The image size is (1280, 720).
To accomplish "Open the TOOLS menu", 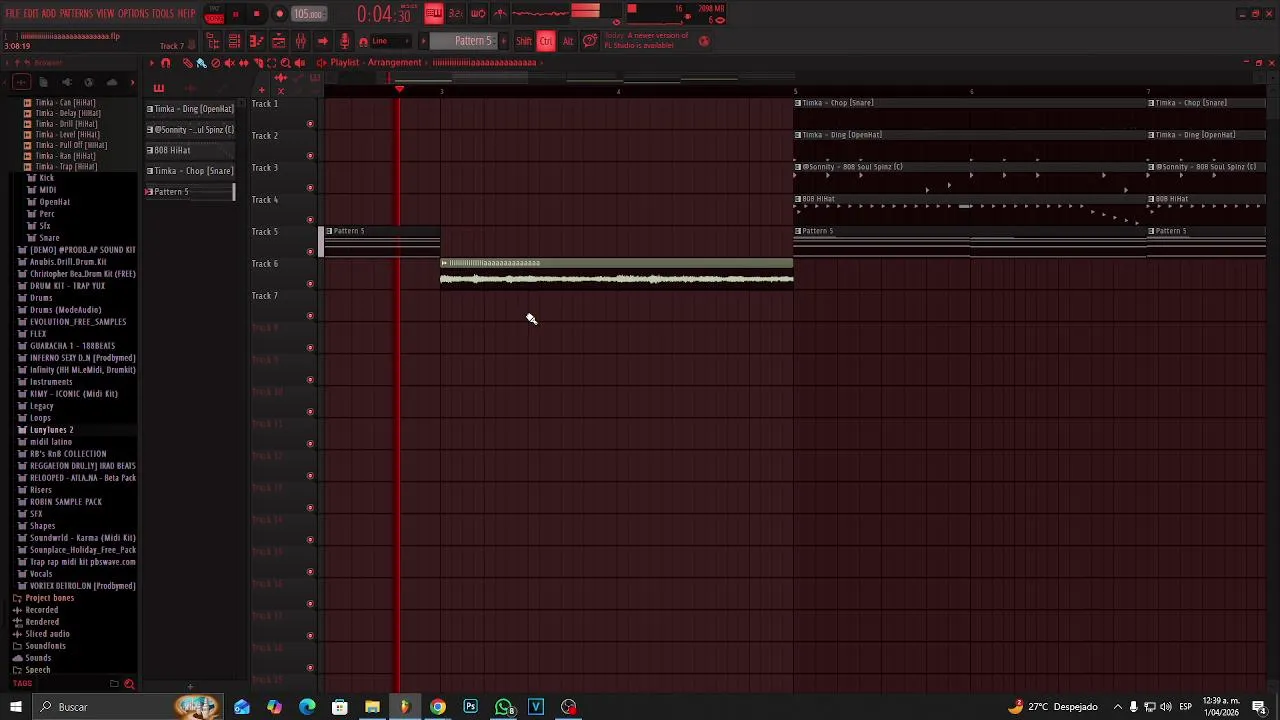I will click(163, 14).
